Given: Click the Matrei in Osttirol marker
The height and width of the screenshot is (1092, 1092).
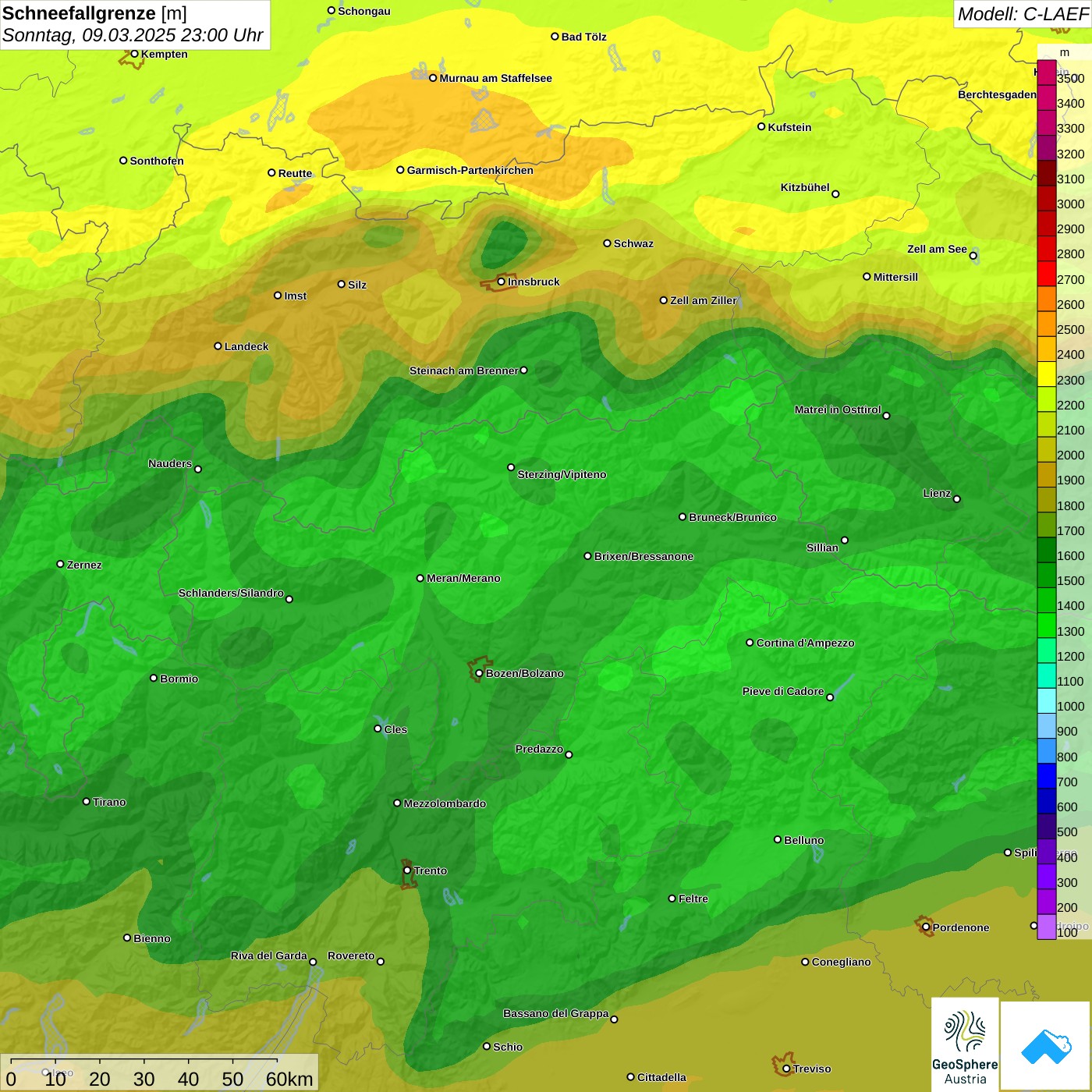Looking at the screenshot, I should [886, 416].
